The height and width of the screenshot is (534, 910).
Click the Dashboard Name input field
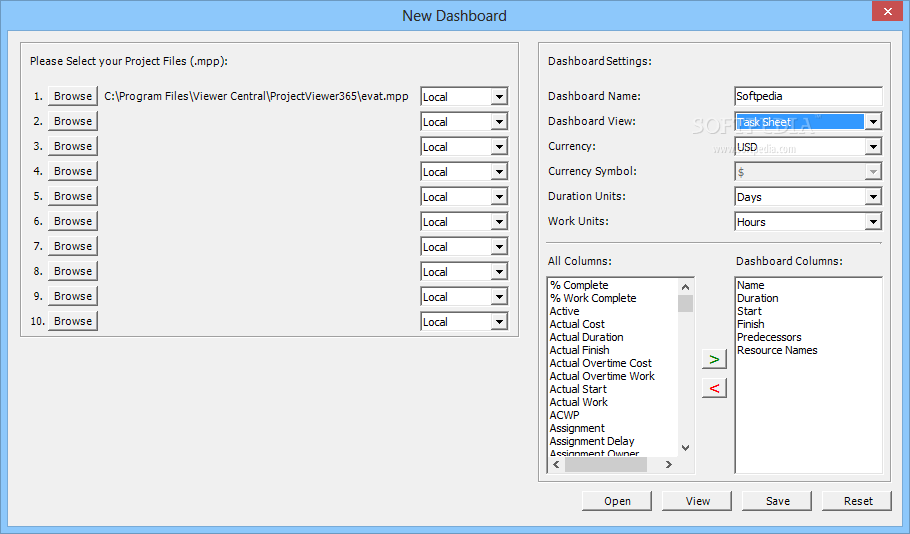pyautogui.click(x=808, y=96)
